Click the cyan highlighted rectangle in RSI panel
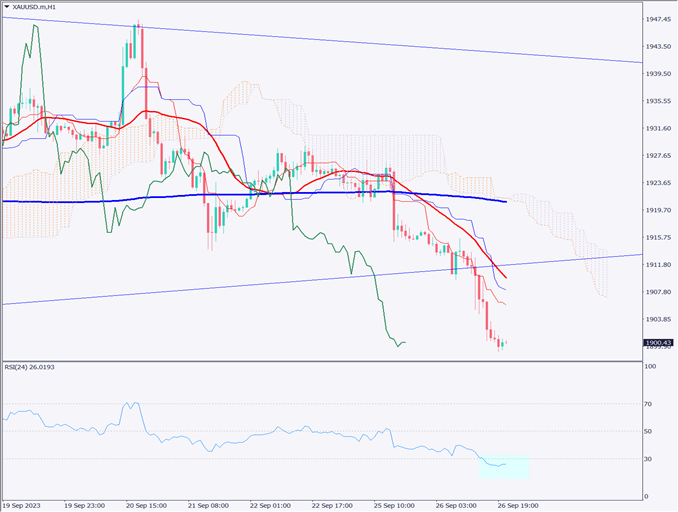 coord(504,466)
